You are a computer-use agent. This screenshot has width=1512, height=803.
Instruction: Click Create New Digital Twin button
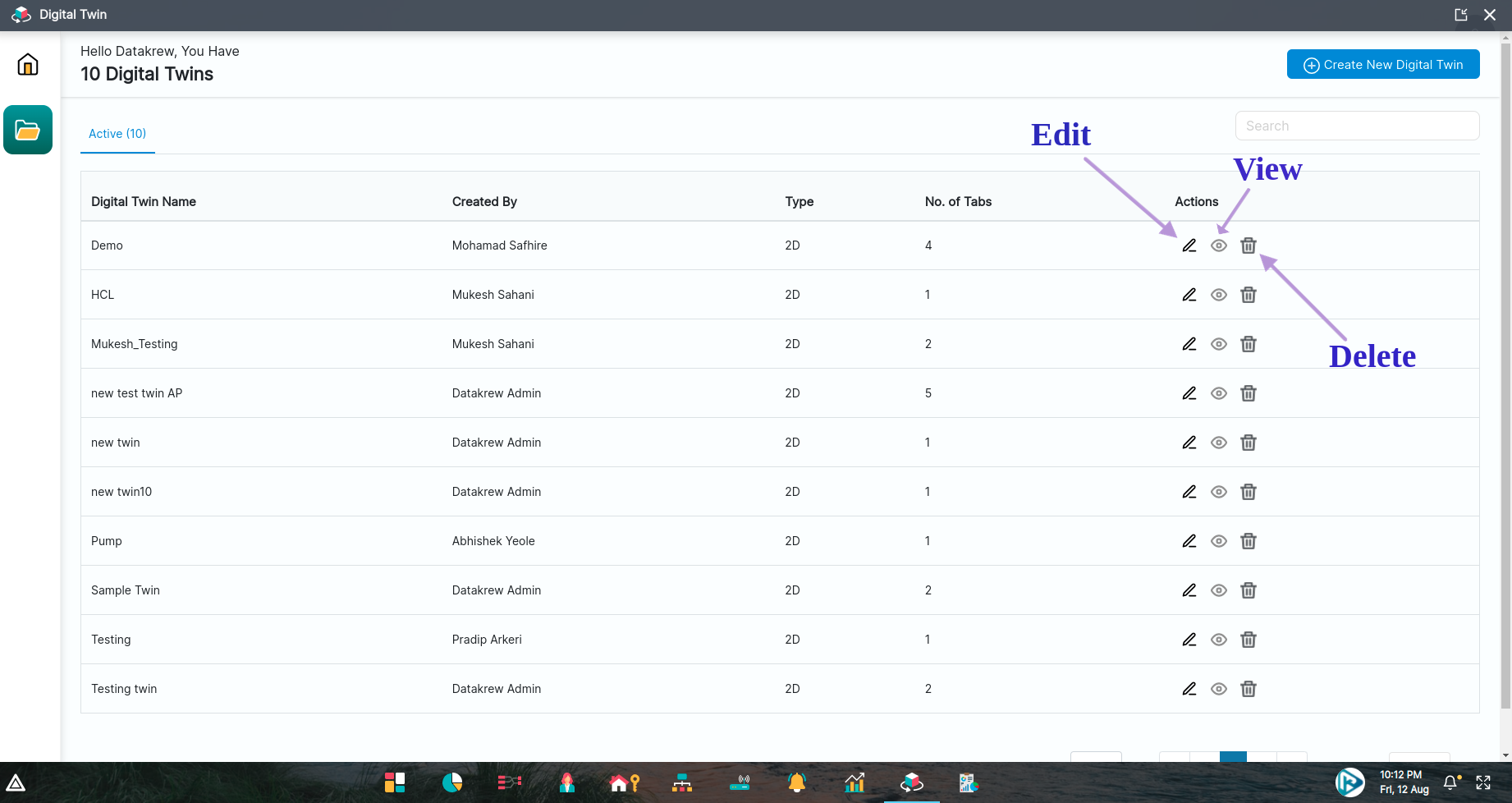click(1382, 65)
